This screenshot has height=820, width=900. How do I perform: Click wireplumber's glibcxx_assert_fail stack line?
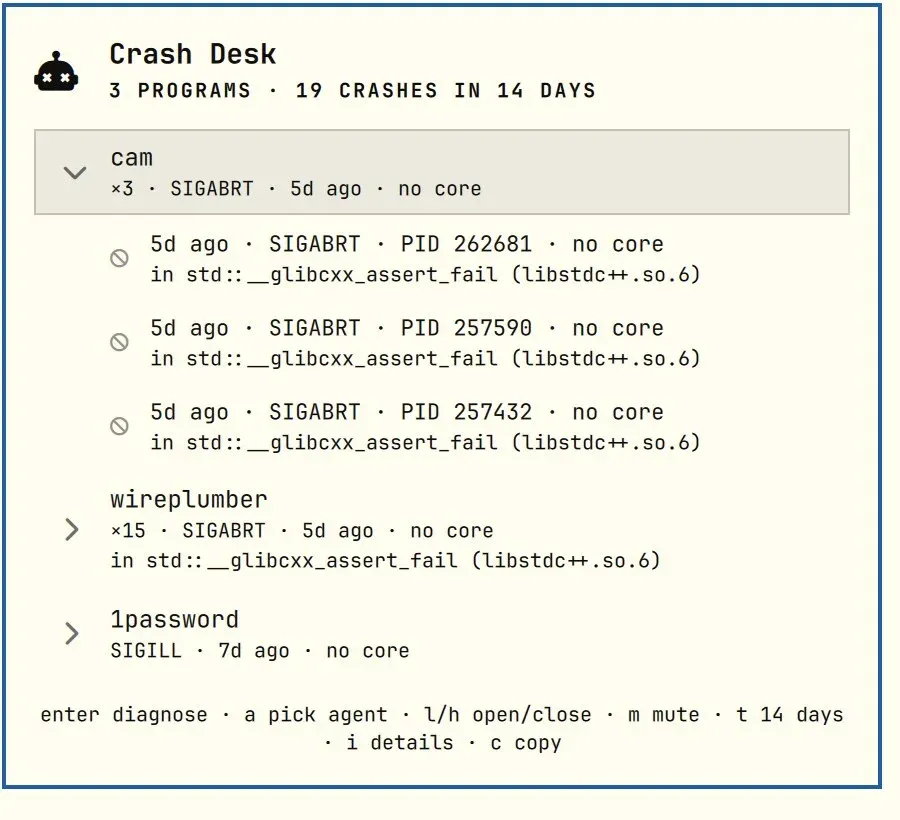pyautogui.click(x=386, y=561)
